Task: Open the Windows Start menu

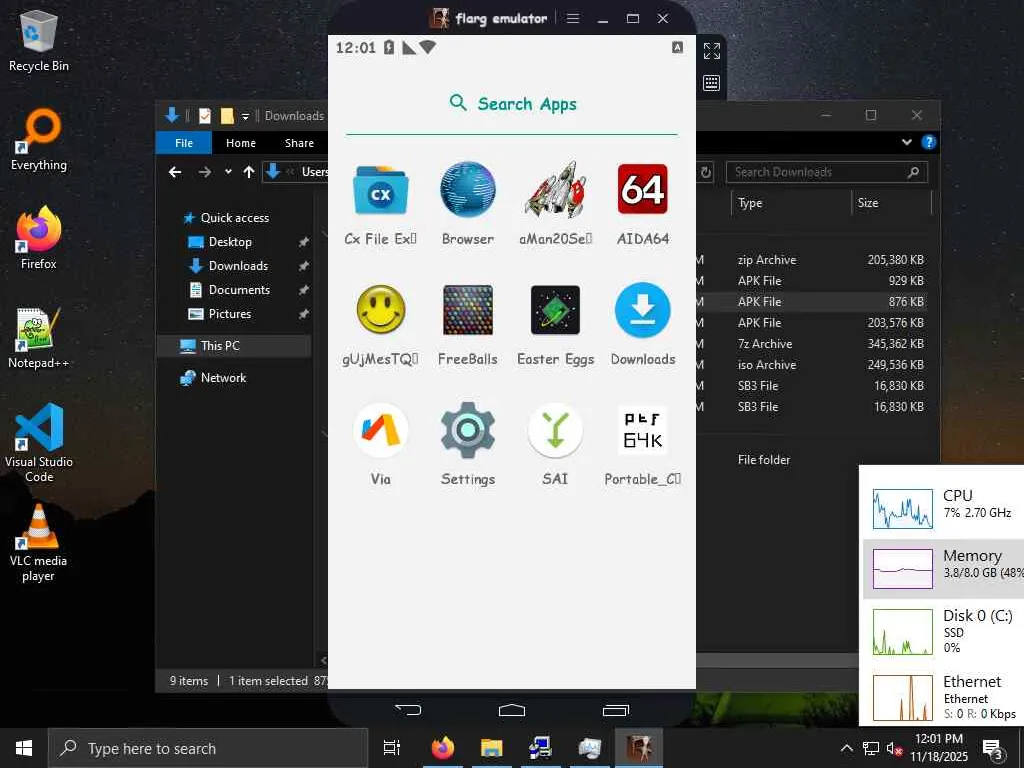Action: [24, 748]
